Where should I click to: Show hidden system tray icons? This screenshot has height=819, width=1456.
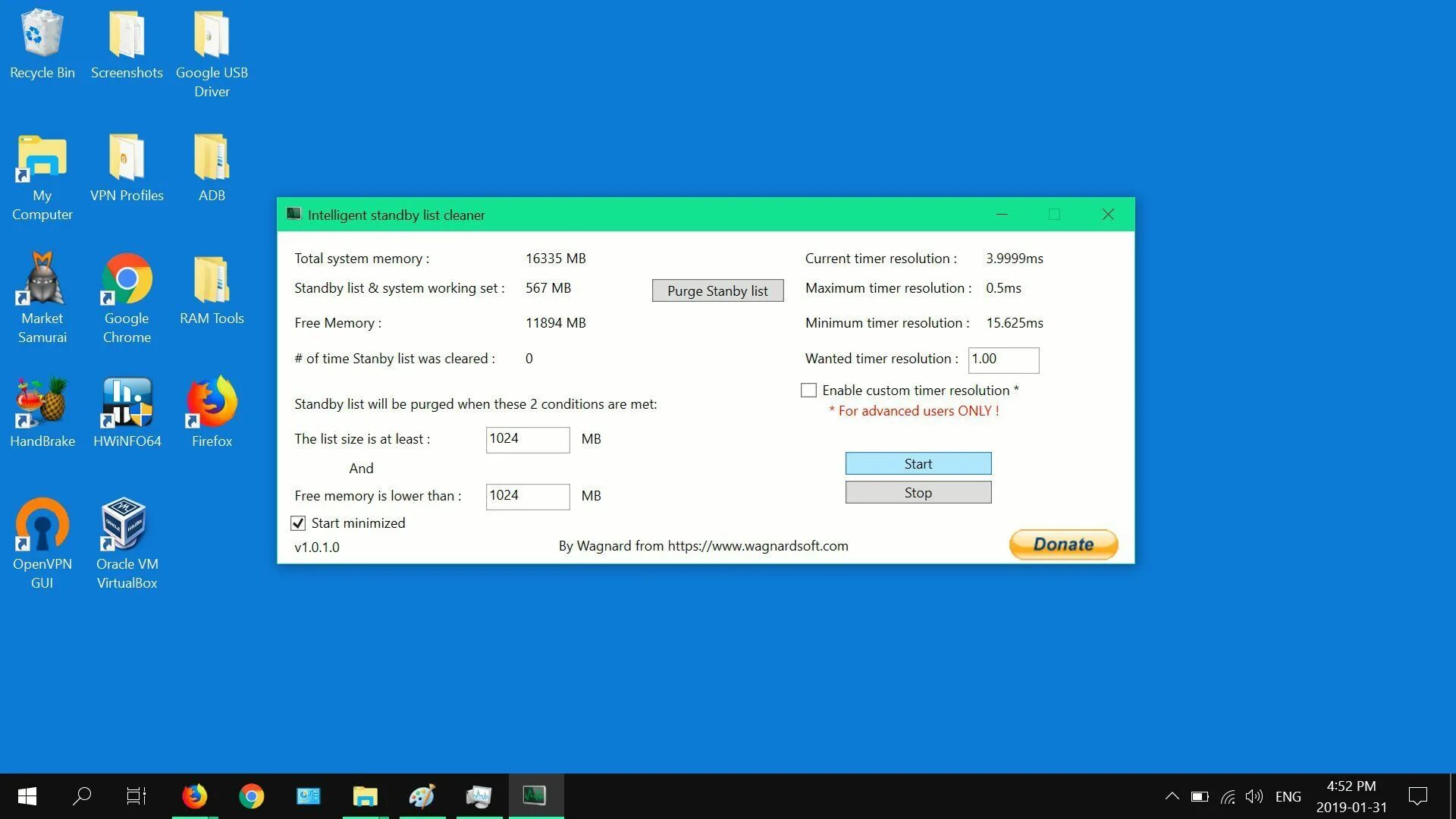pos(1172,796)
